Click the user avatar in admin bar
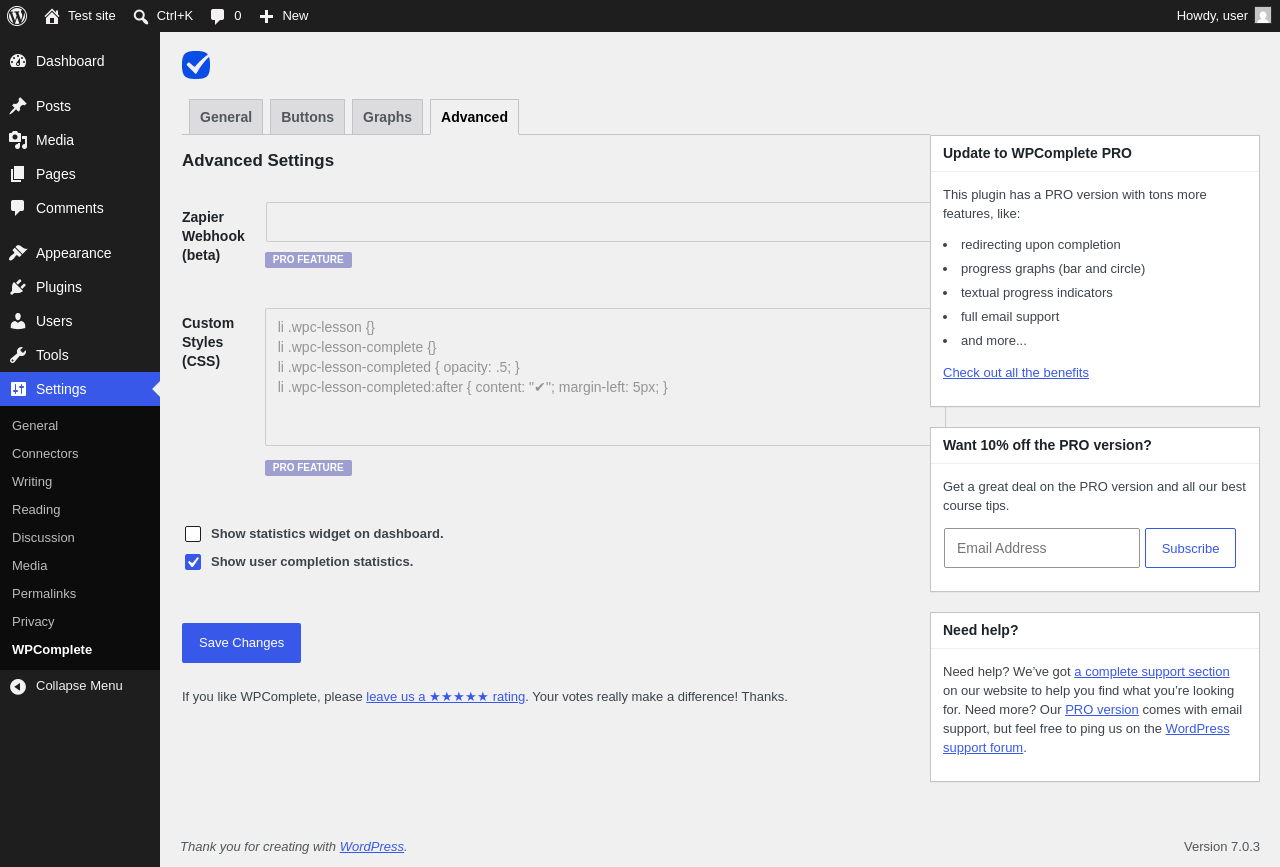 (1263, 15)
